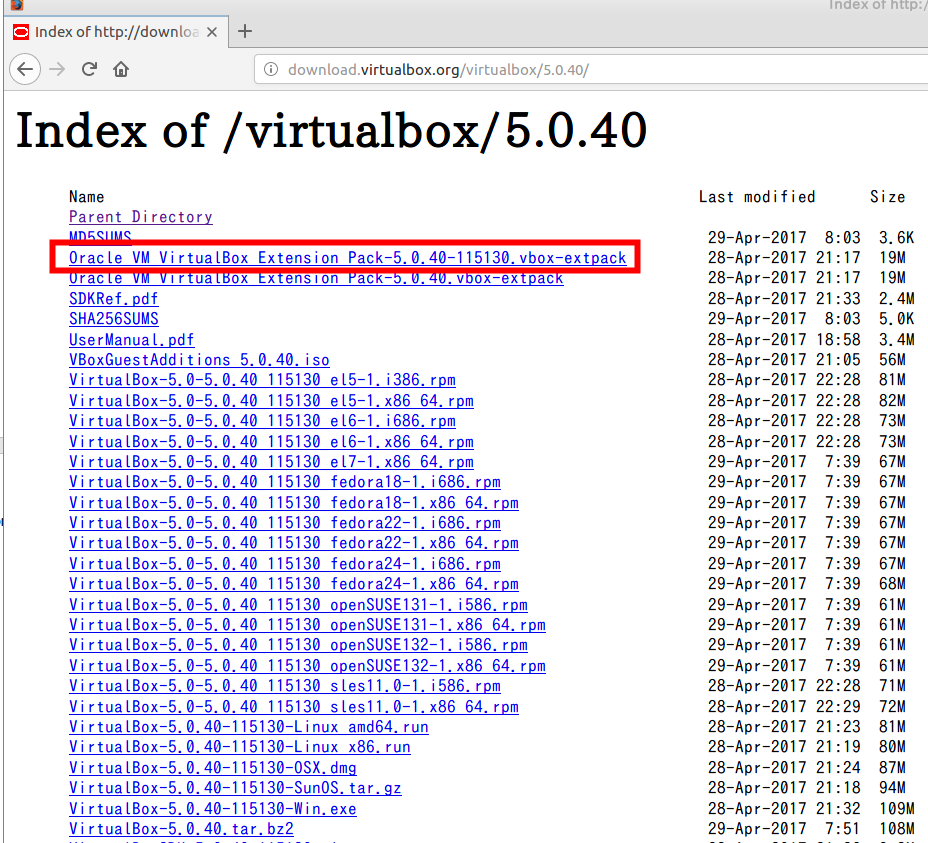Download VBoxGuestAdditions_5.0.40.iso
The image size is (928, 843).
[x=199, y=360]
